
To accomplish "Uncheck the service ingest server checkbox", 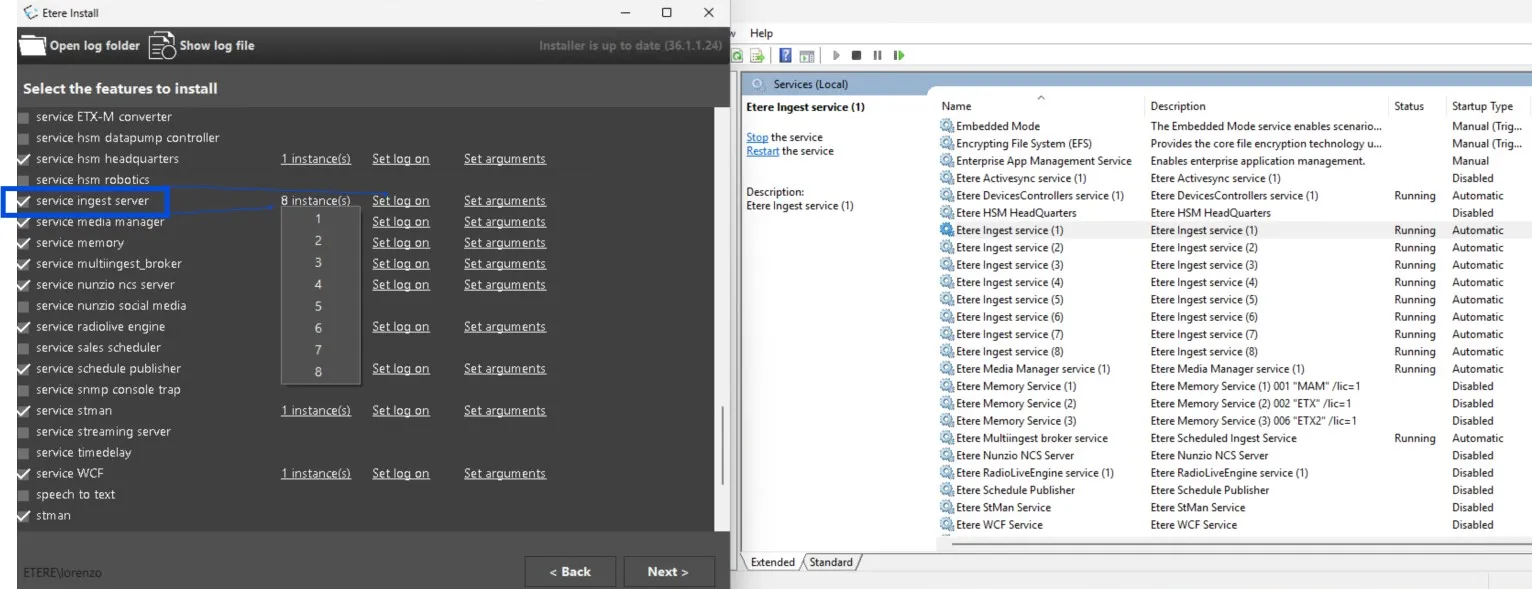I will point(24,201).
